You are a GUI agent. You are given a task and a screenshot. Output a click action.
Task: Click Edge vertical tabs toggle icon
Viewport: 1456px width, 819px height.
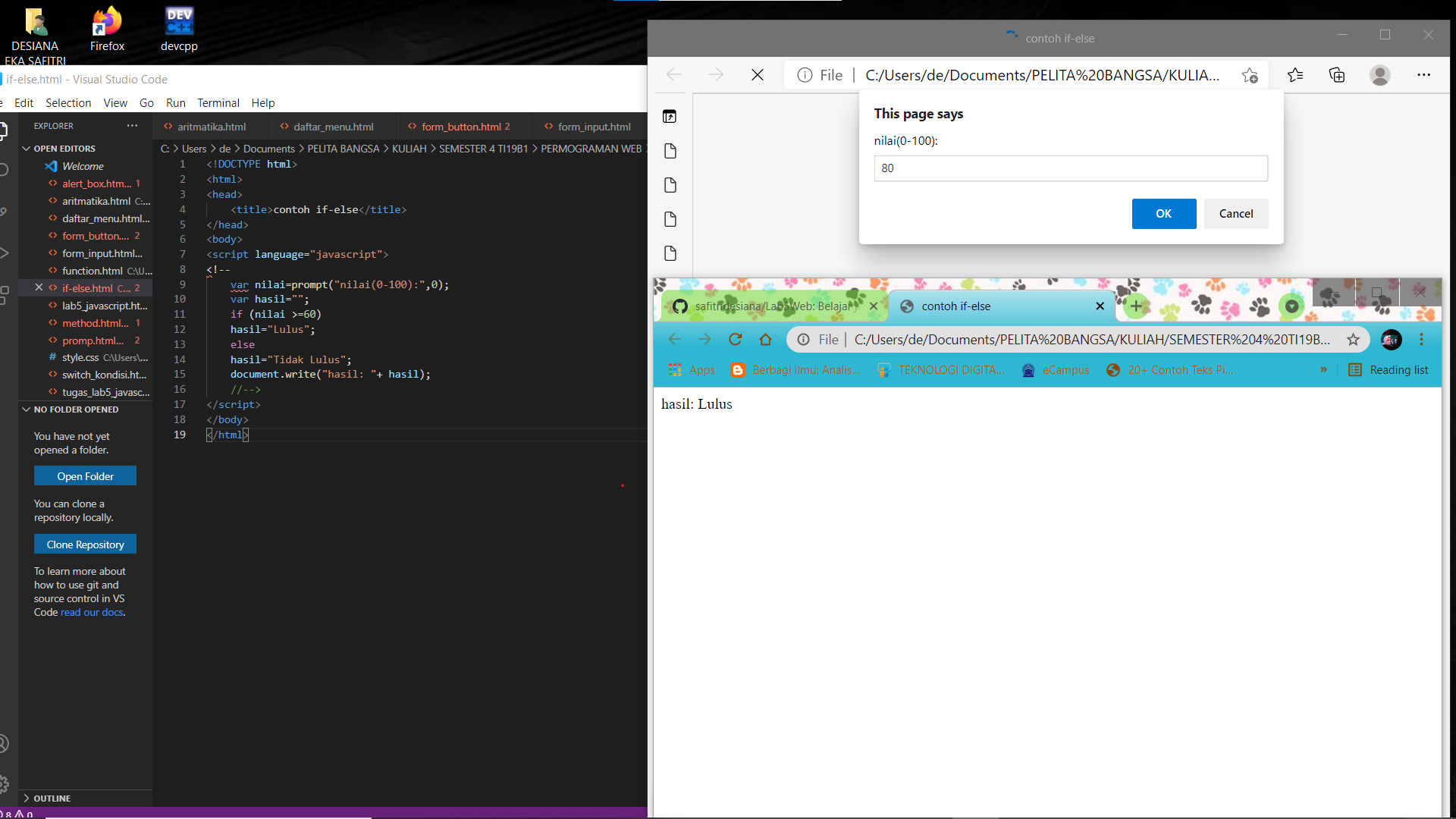670,116
